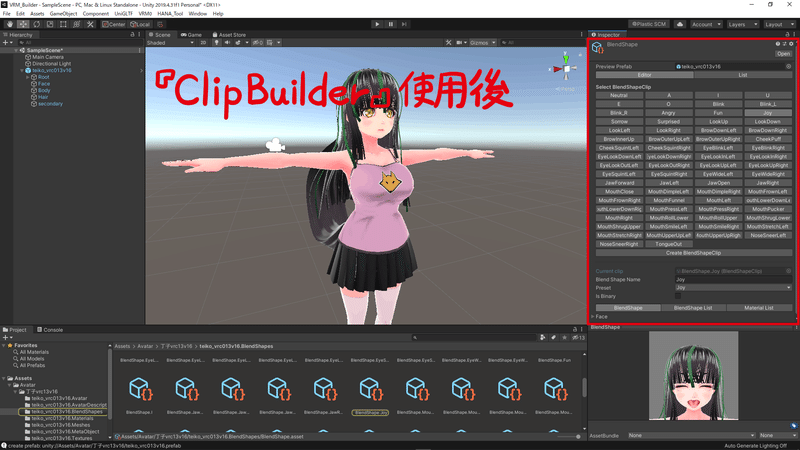Image resolution: width=800 pixels, height=450 pixels.
Task: Open custom editor tools icon
Action: coord(90,24)
